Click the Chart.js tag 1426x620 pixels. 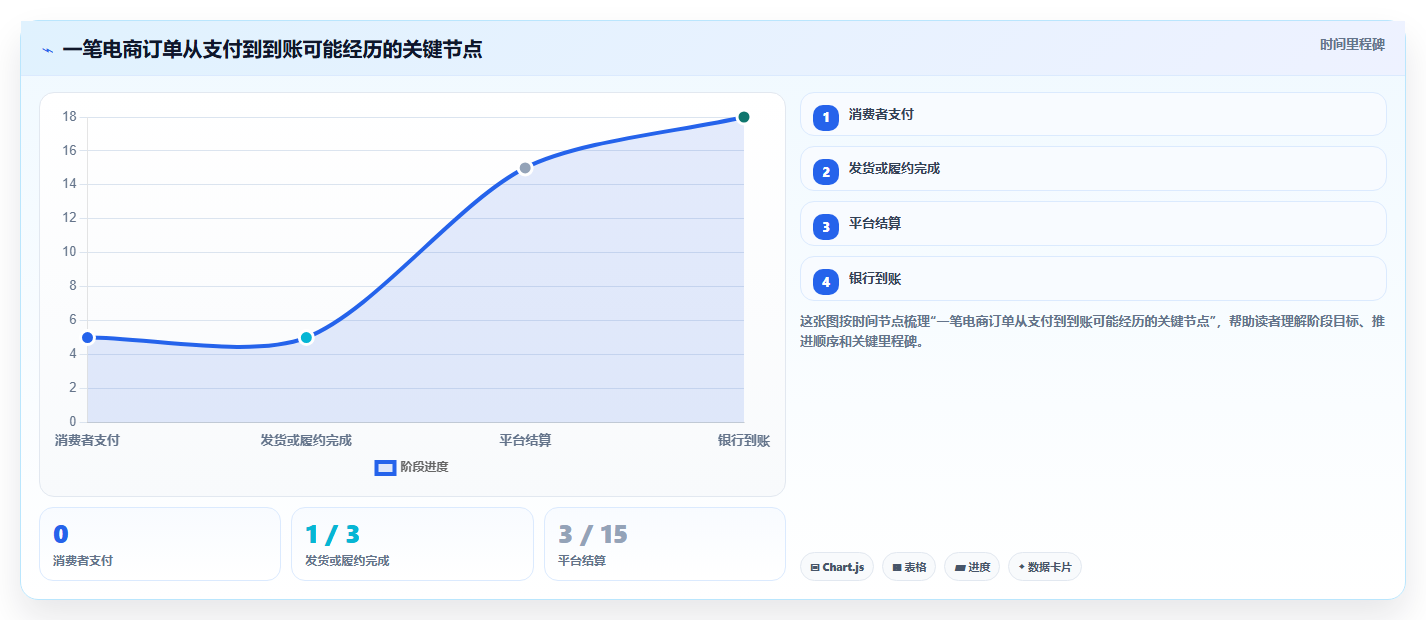[837, 567]
